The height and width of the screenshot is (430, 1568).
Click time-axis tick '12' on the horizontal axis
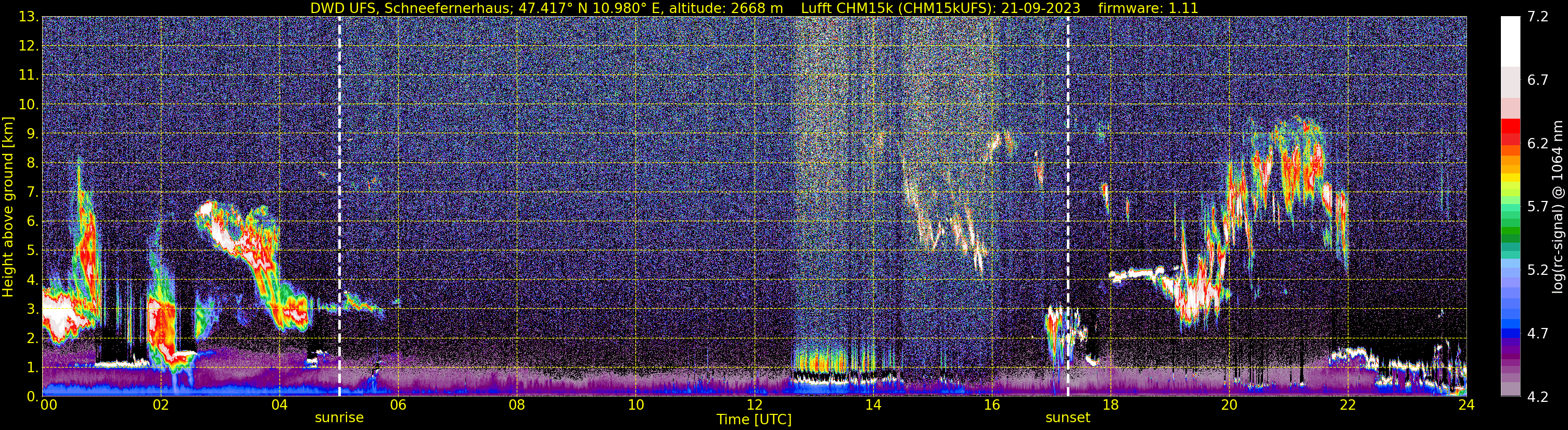(x=754, y=405)
